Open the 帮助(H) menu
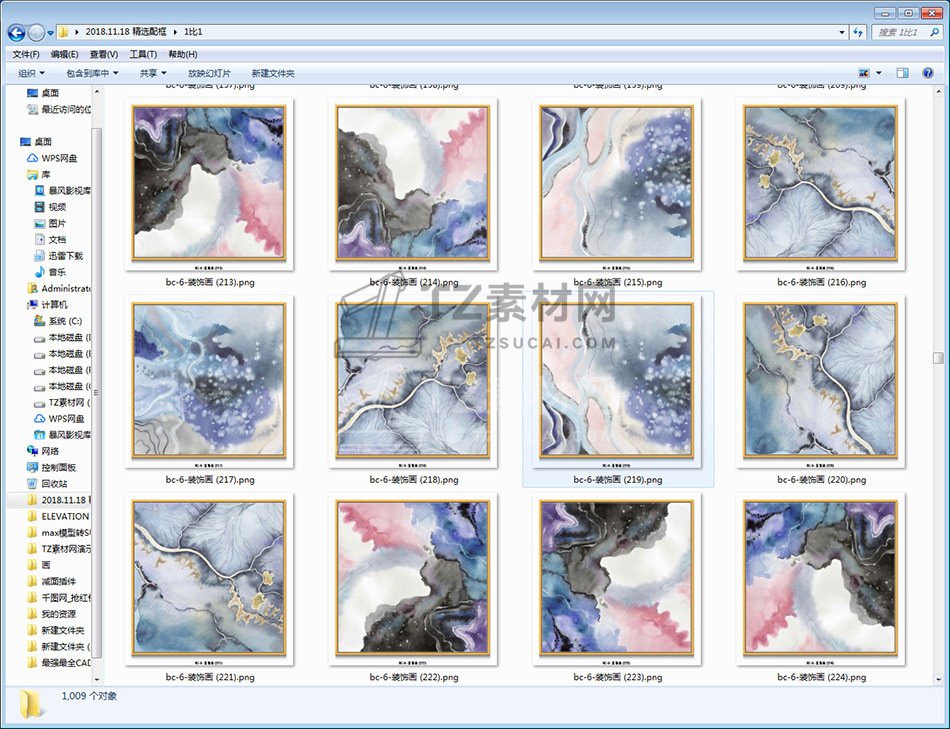Viewport: 950px width, 729px height. pos(182,55)
